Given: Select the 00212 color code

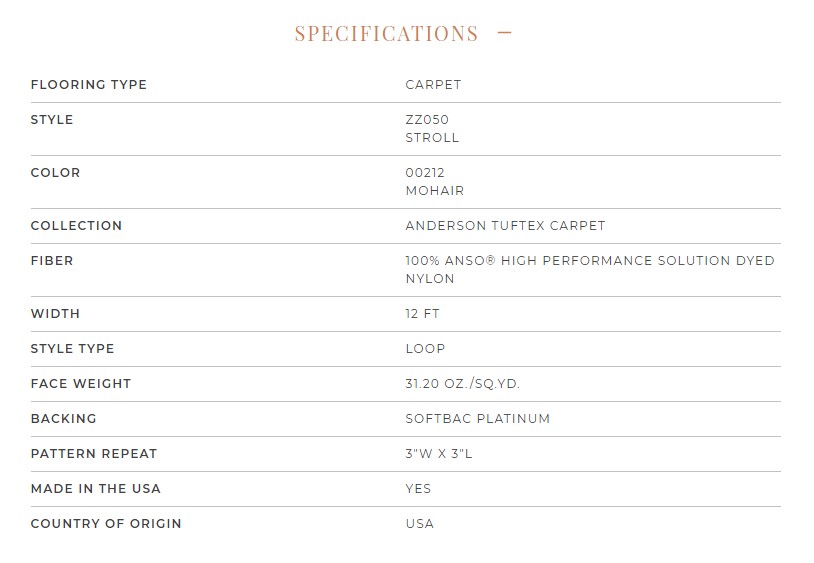Looking at the screenshot, I should [425, 172].
